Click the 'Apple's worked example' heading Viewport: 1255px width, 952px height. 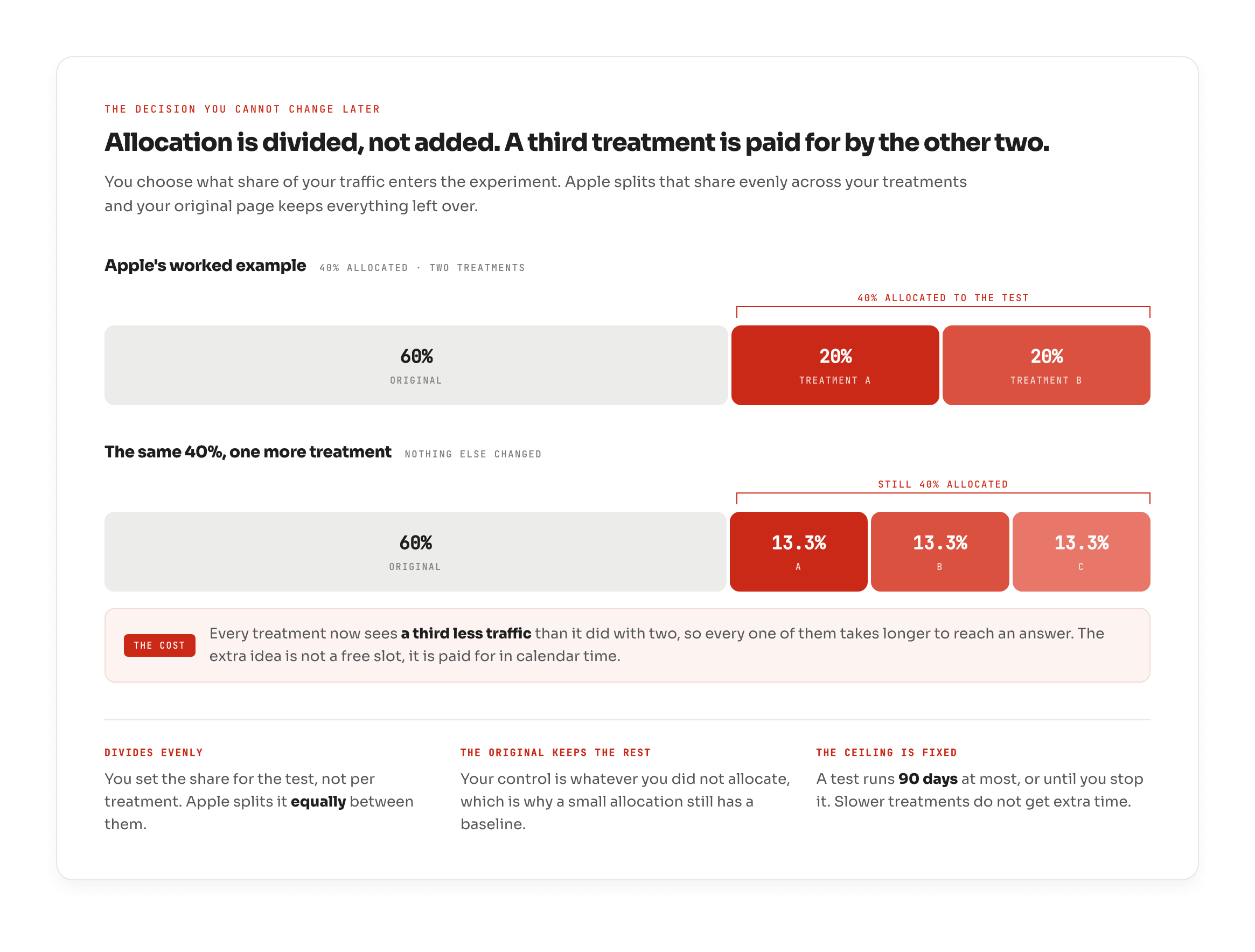(205, 266)
